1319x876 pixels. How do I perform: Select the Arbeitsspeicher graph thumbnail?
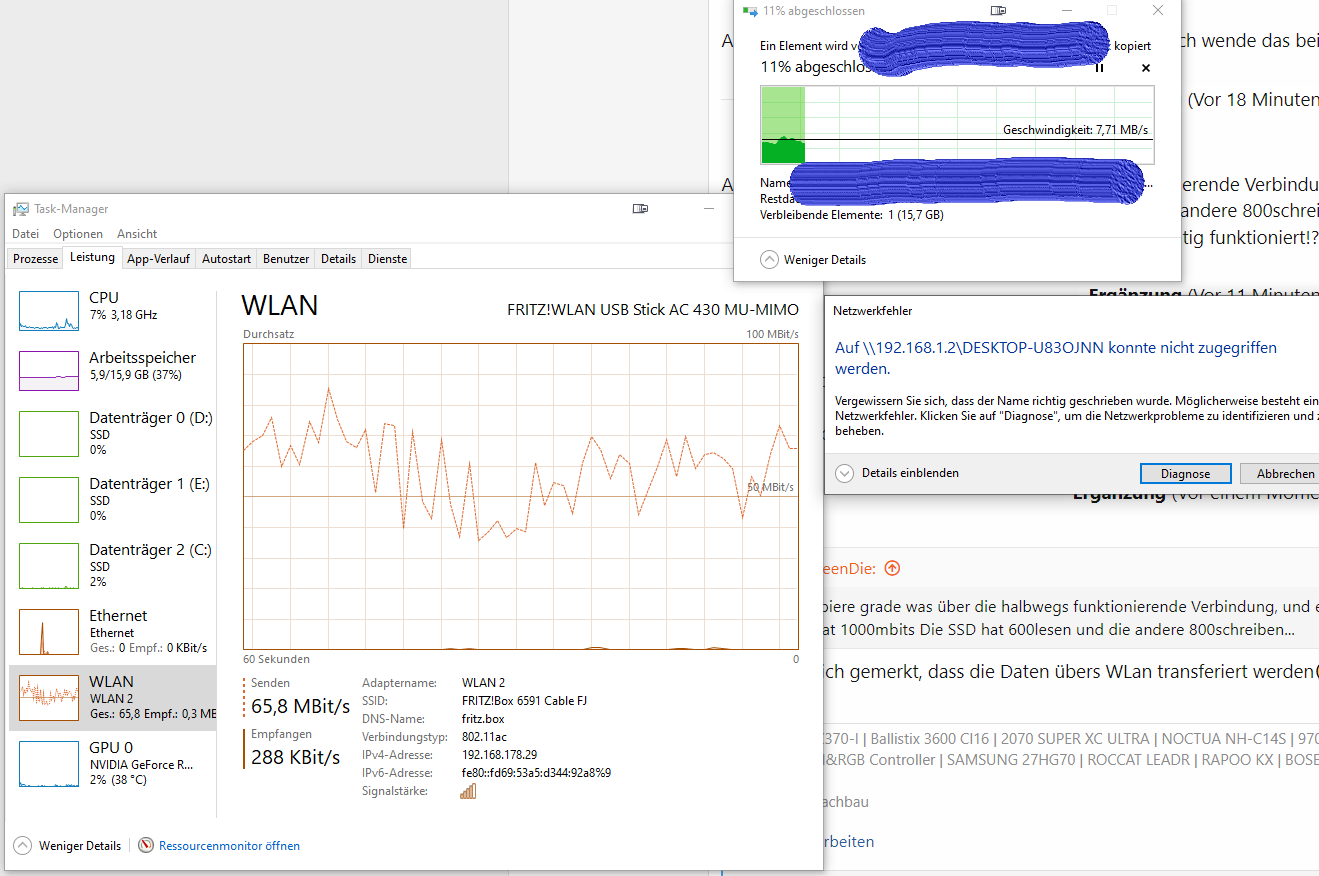49,371
